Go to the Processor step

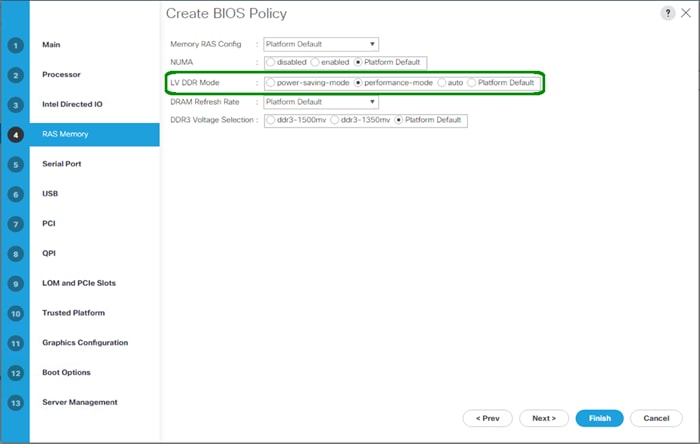[x=61, y=75]
